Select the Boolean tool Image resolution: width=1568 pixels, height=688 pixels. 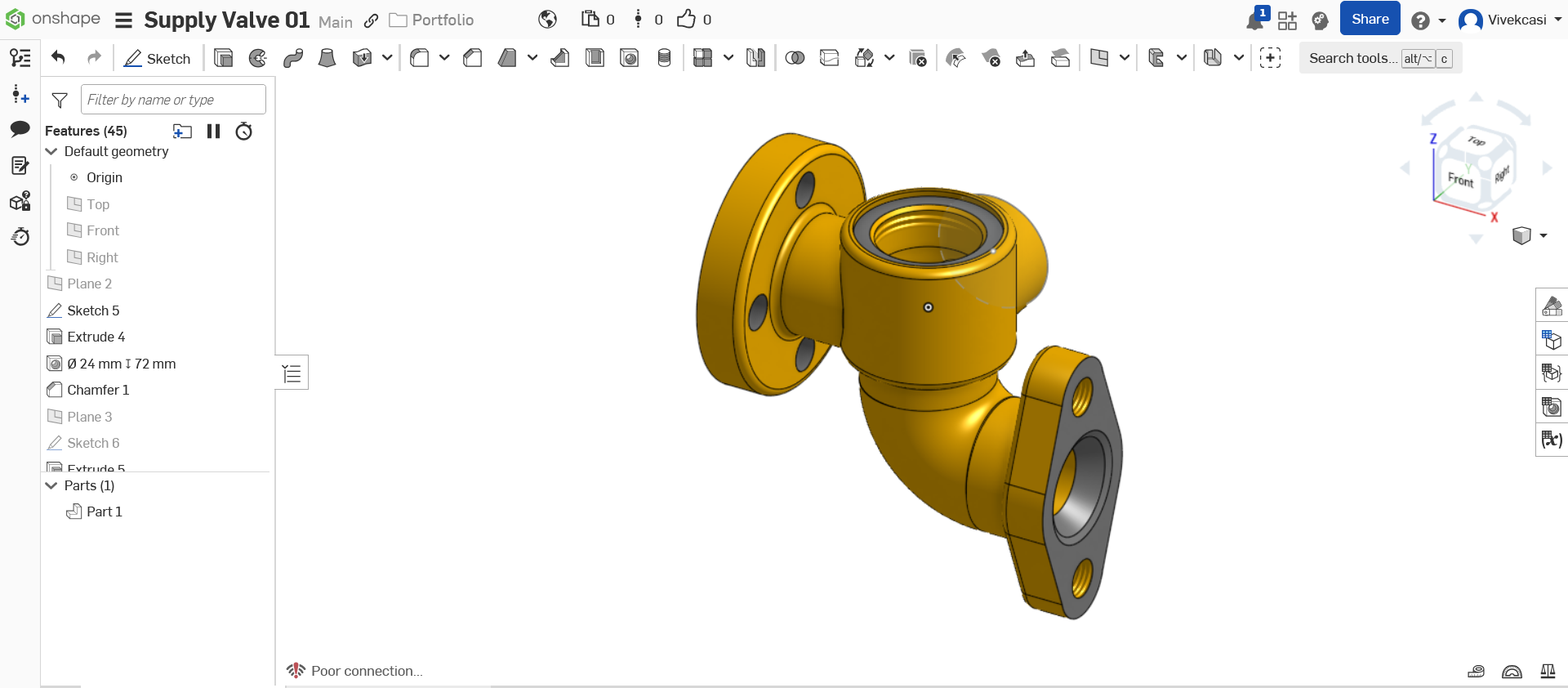click(x=795, y=58)
